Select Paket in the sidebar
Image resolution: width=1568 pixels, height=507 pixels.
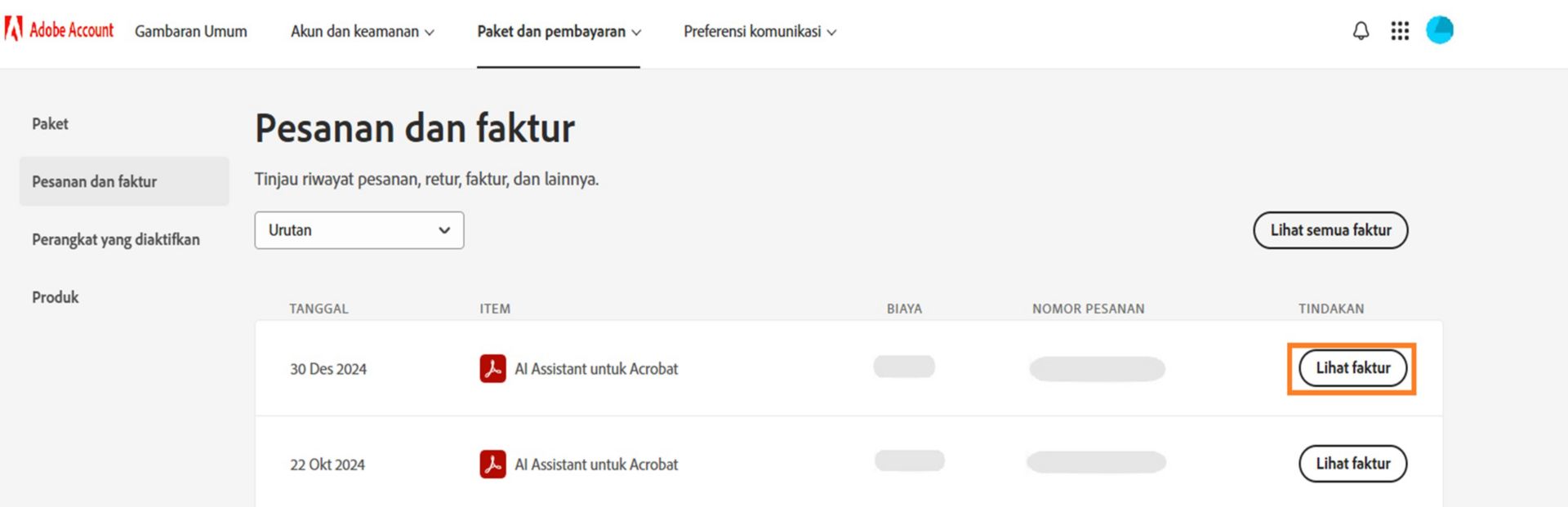tap(50, 124)
